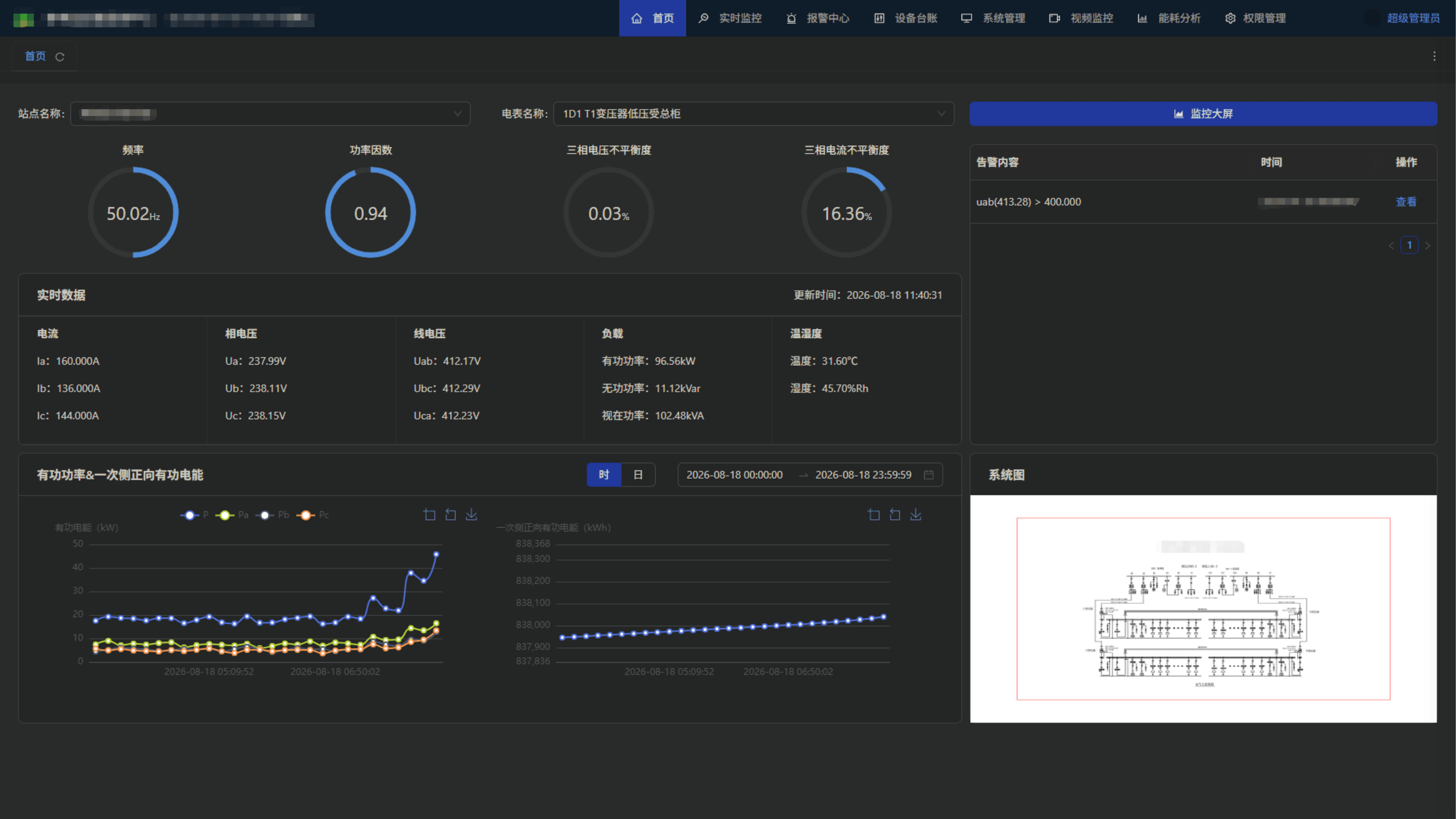The width and height of the screenshot is (1456, 819).
Task: Expand the 电表名称 dropdown
Action: (754, 114)
